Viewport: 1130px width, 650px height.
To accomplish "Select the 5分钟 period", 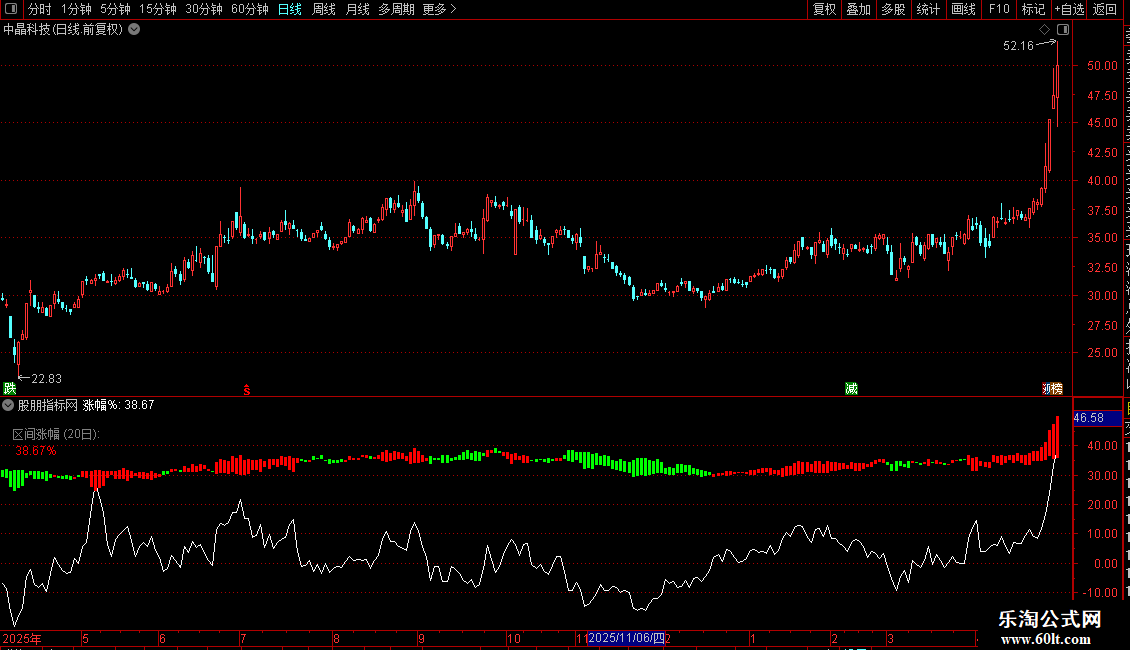I will tap(115, 9).
